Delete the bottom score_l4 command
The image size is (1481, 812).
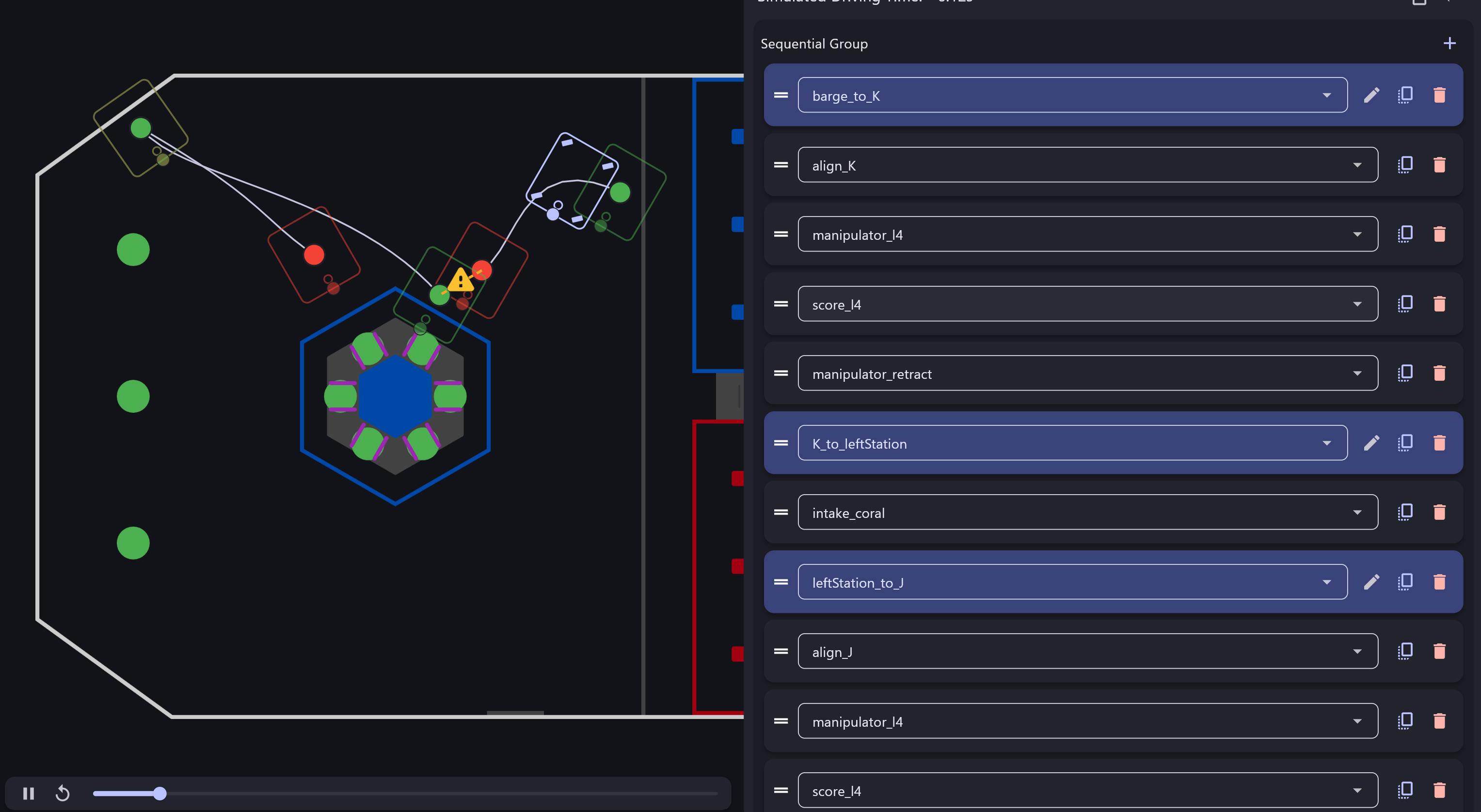pos(1439,790)
